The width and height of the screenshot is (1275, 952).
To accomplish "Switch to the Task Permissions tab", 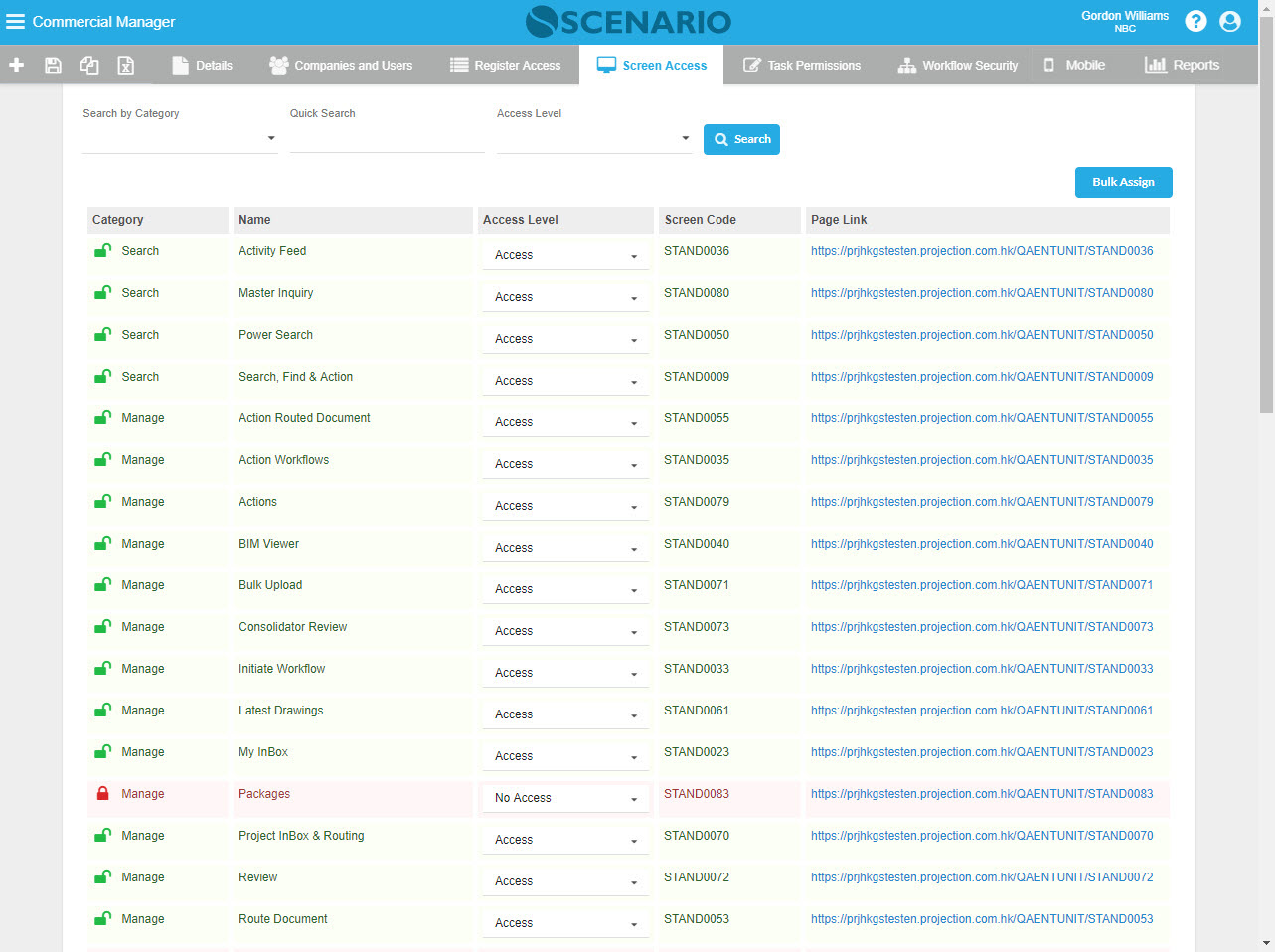I will click(802, 65).
